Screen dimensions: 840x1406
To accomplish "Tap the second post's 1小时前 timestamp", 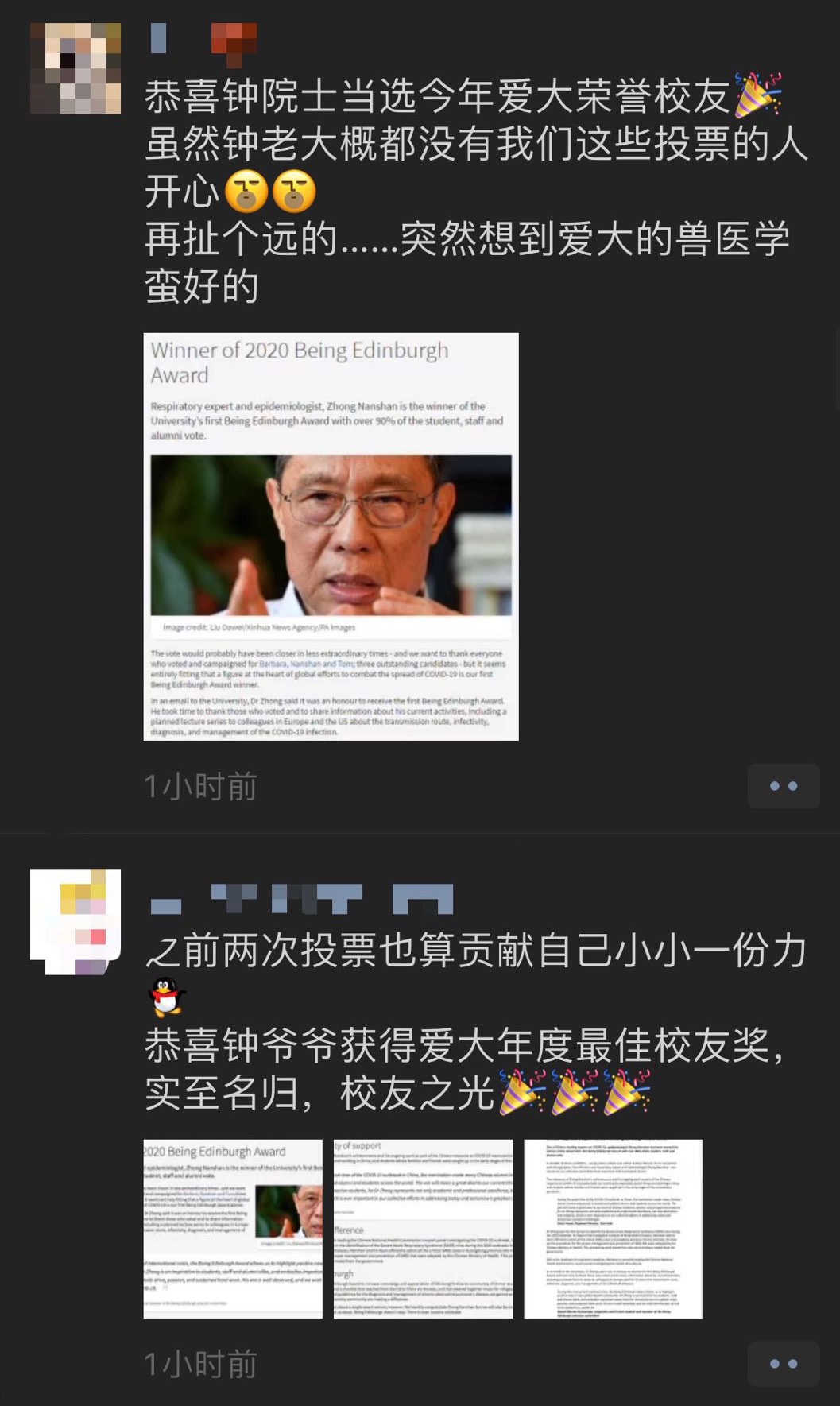I will (200, 1365).
